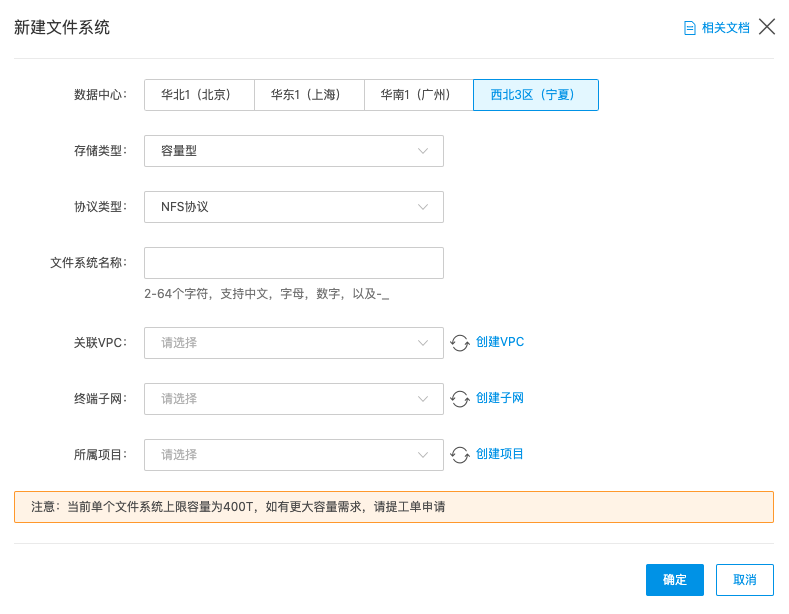Refresh the project list icon

coord(460,455)
